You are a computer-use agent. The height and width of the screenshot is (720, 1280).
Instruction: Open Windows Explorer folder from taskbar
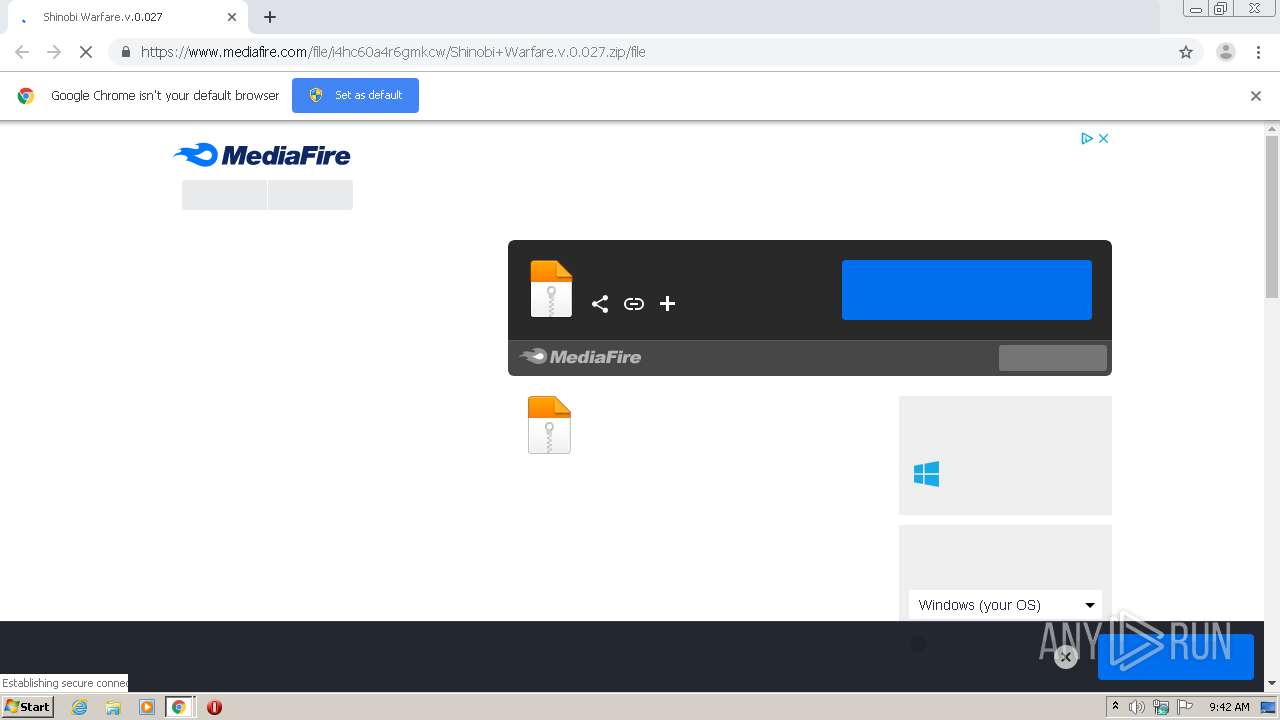point(113,707)
